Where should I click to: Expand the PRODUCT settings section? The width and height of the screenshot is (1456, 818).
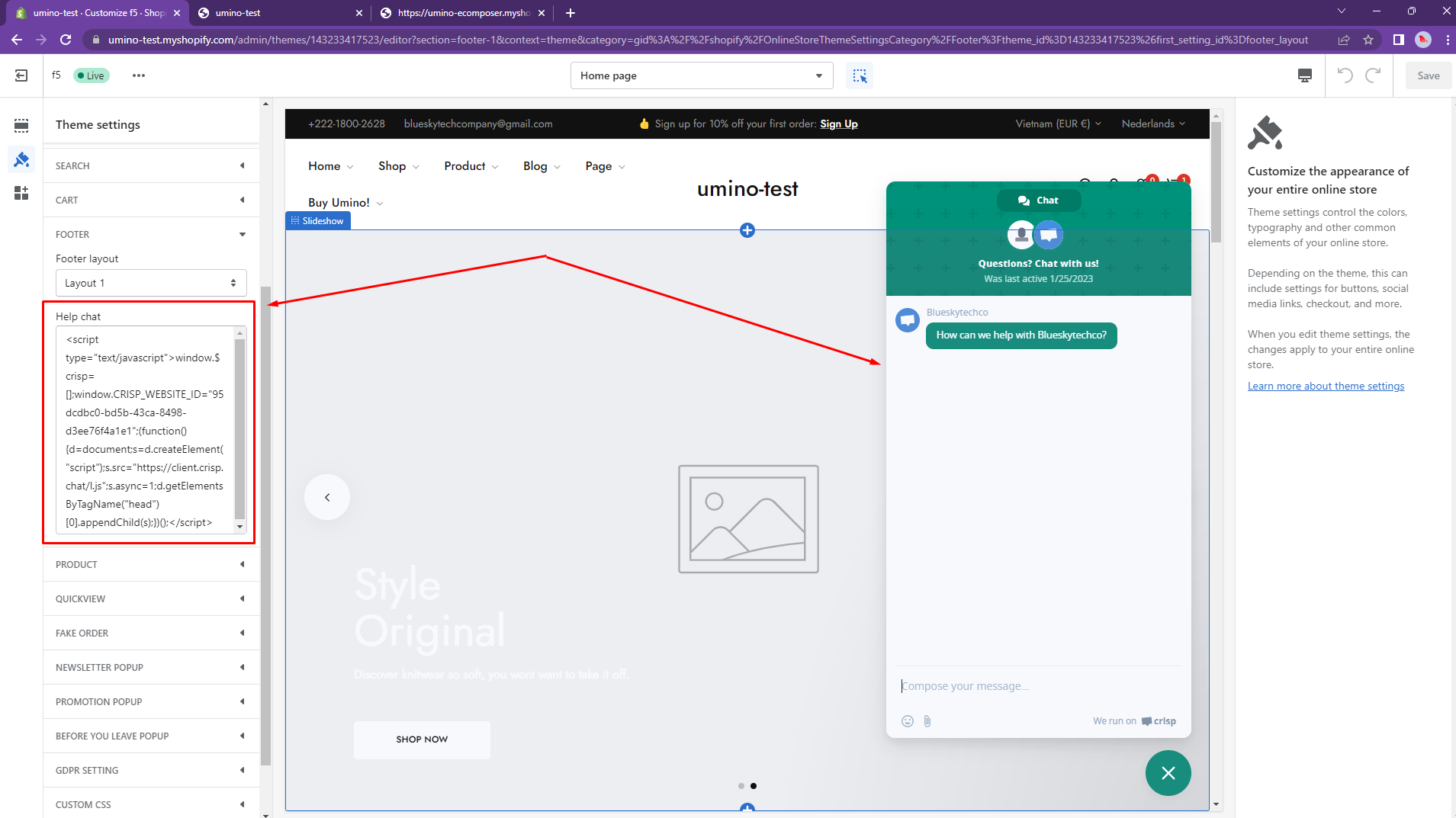(151, 564)
